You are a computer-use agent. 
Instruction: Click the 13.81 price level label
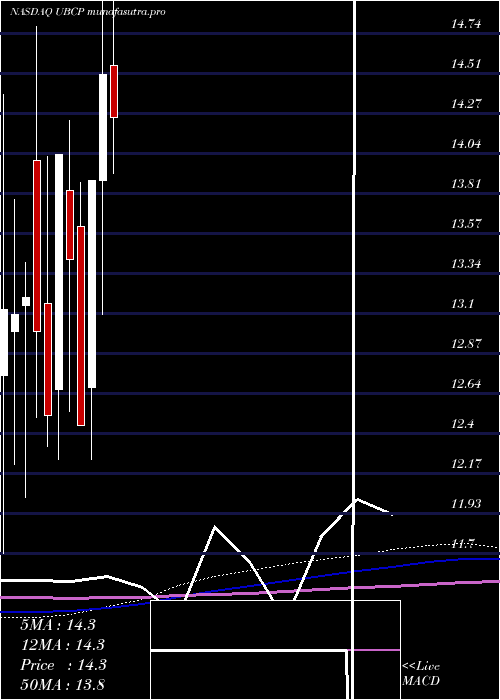point(466,184)
